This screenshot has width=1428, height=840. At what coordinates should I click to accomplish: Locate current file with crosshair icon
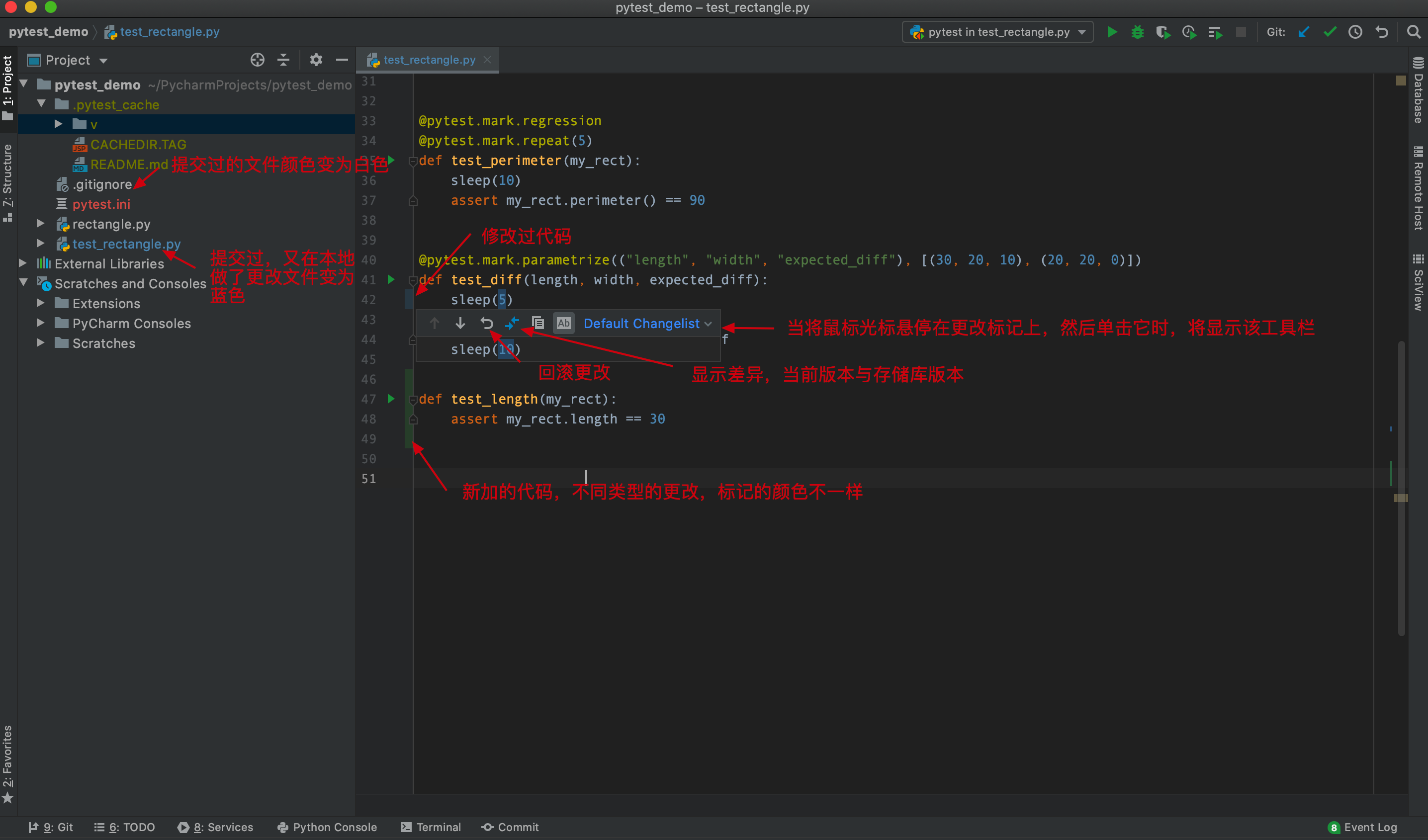pos(257,60)
